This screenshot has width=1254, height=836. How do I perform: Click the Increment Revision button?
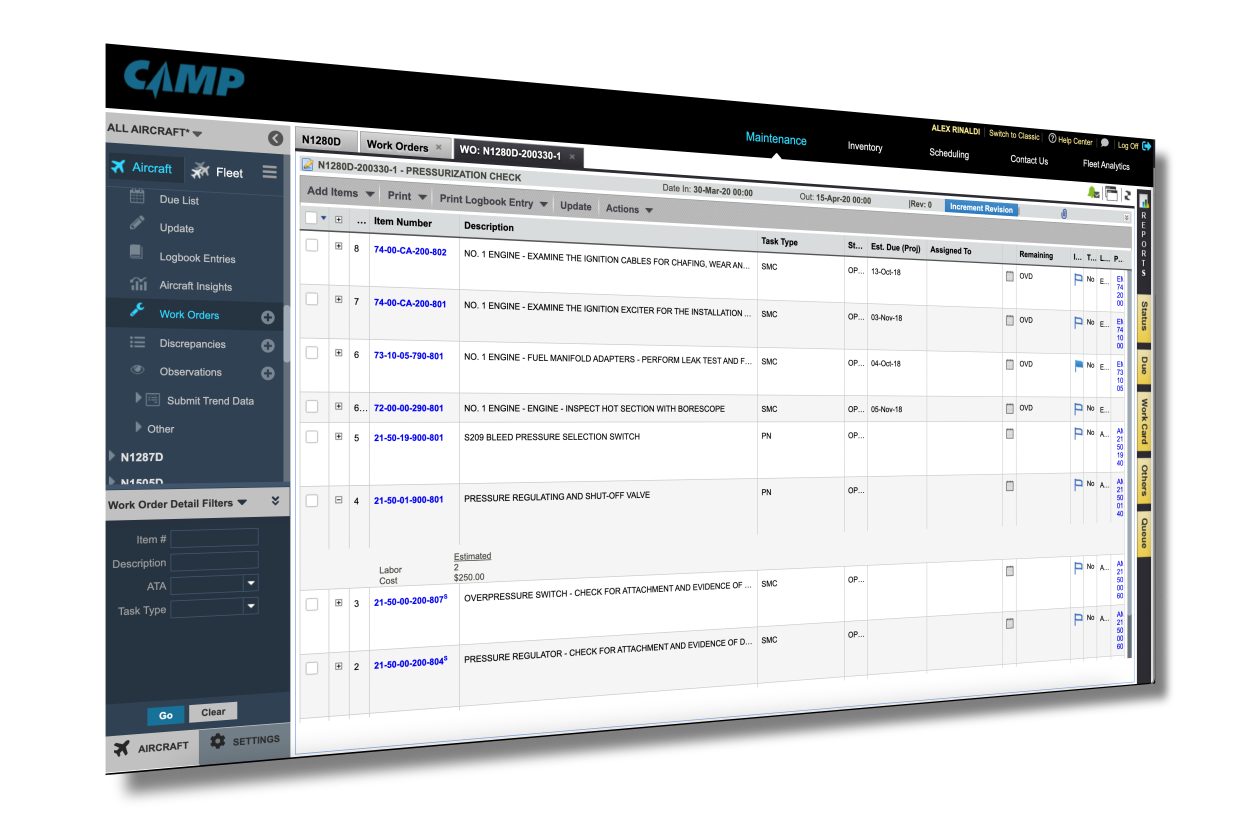[x=981, y=208]
